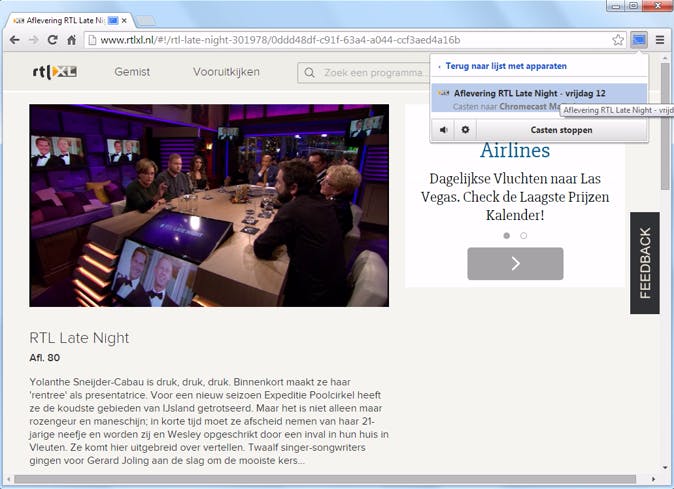Click the RTL XL logo
The image size is (674, 489).
(x=55, y=72)
